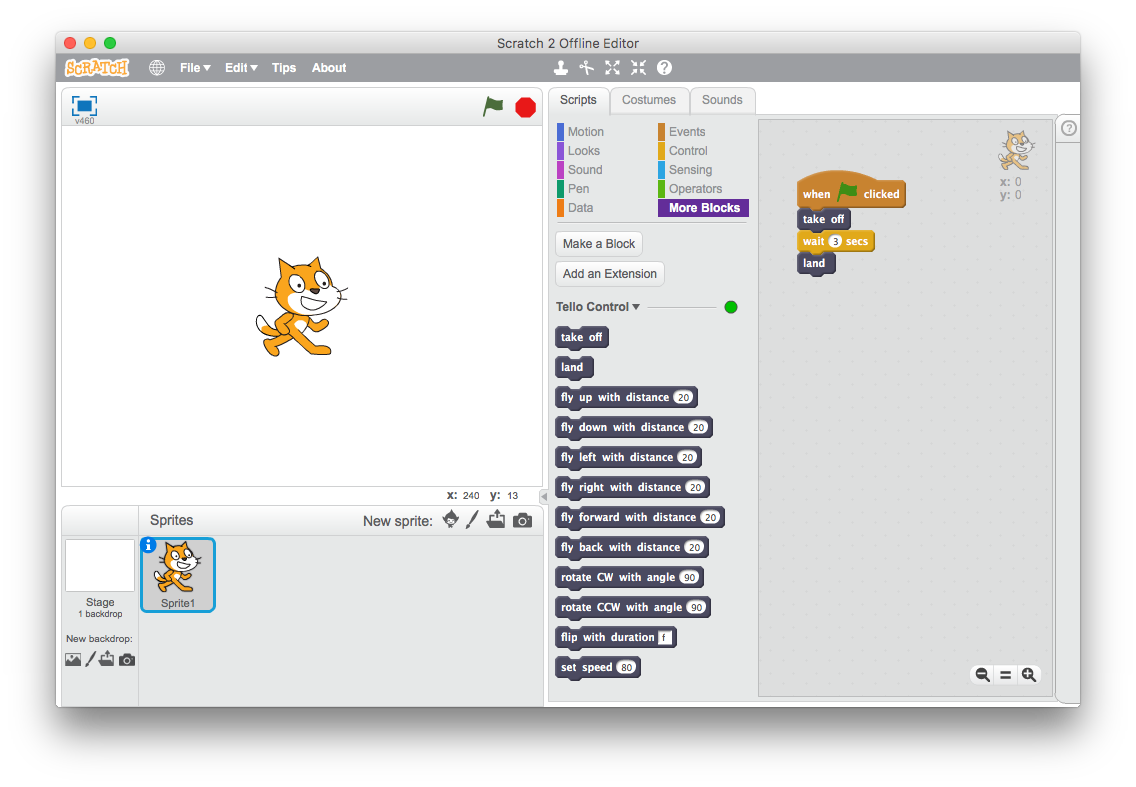Paint a new backdrop
The image size is (1136, 787).
point(91,659)
